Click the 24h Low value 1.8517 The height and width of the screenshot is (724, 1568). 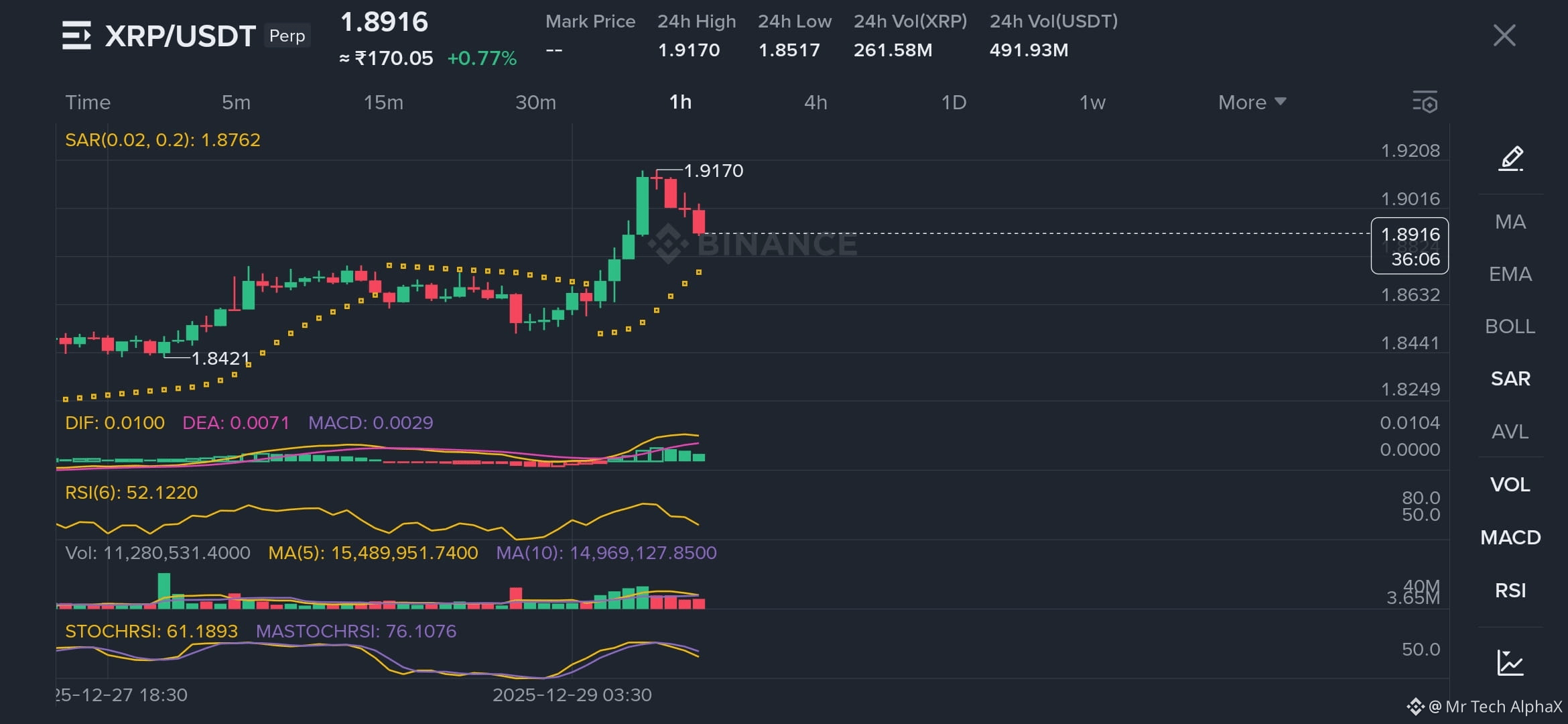[x=789, y=50]
